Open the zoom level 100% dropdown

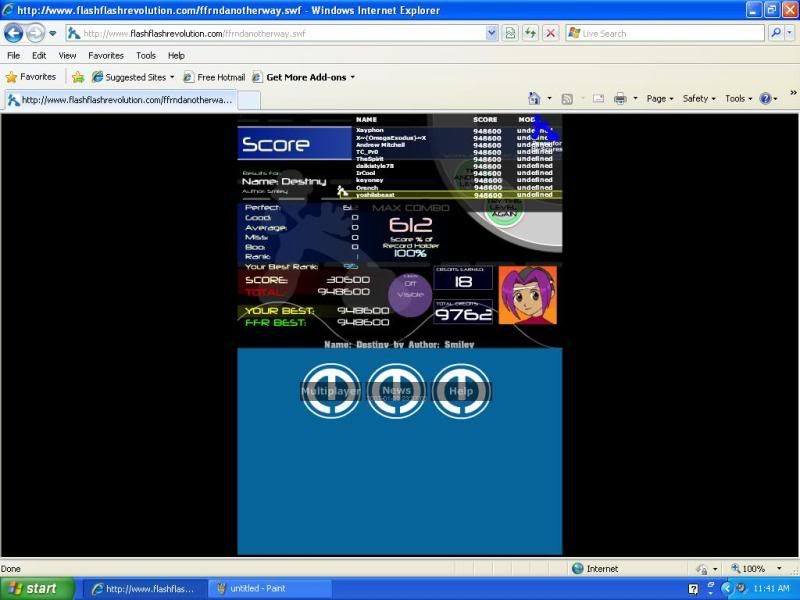tap(755, 569)
